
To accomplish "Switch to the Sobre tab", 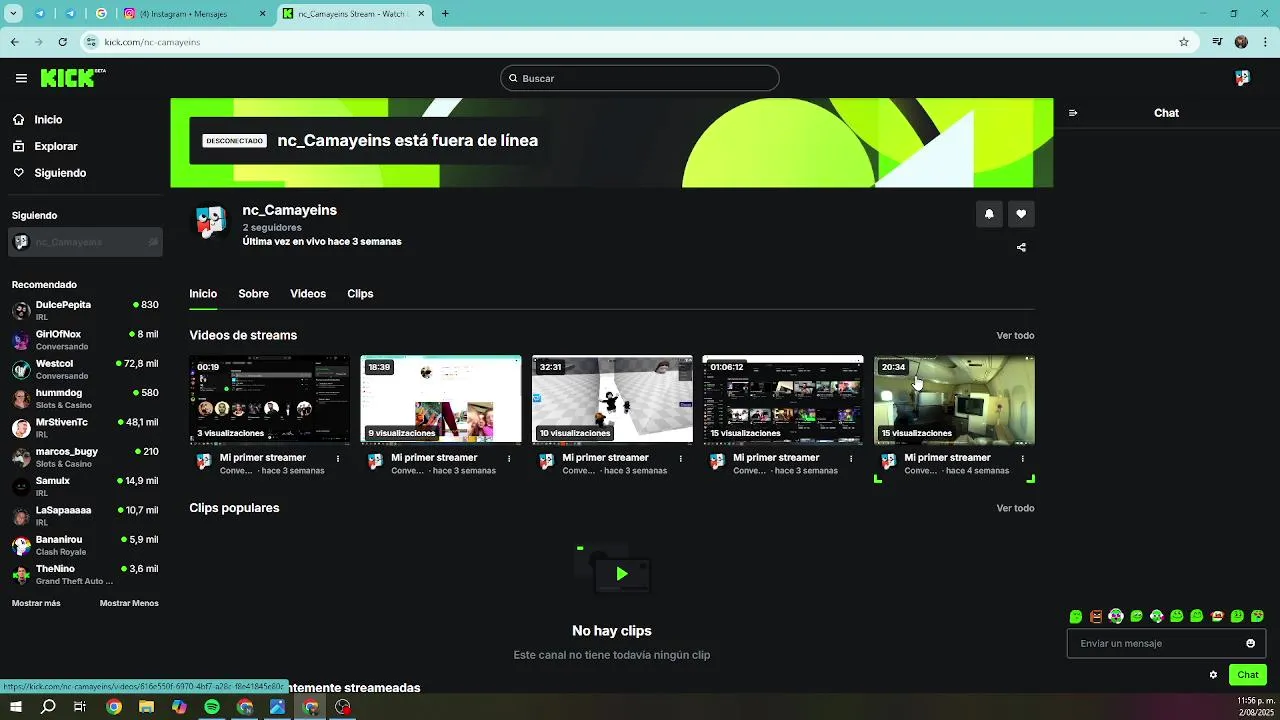I will tap(253, 294).
